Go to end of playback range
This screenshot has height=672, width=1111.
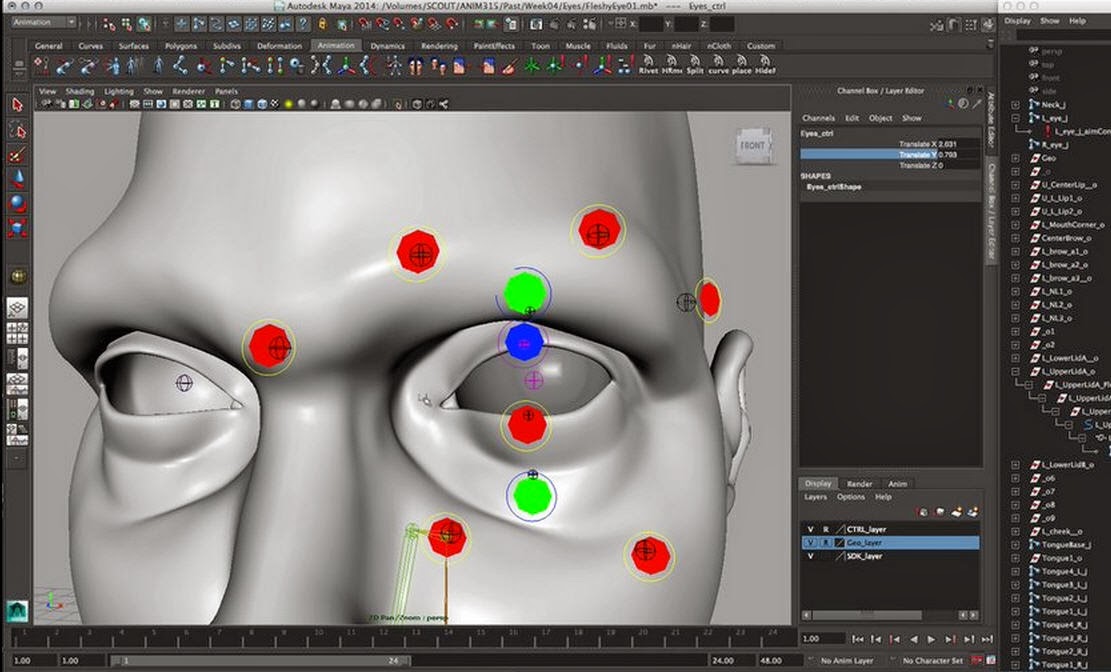click(x=988, y=639)
